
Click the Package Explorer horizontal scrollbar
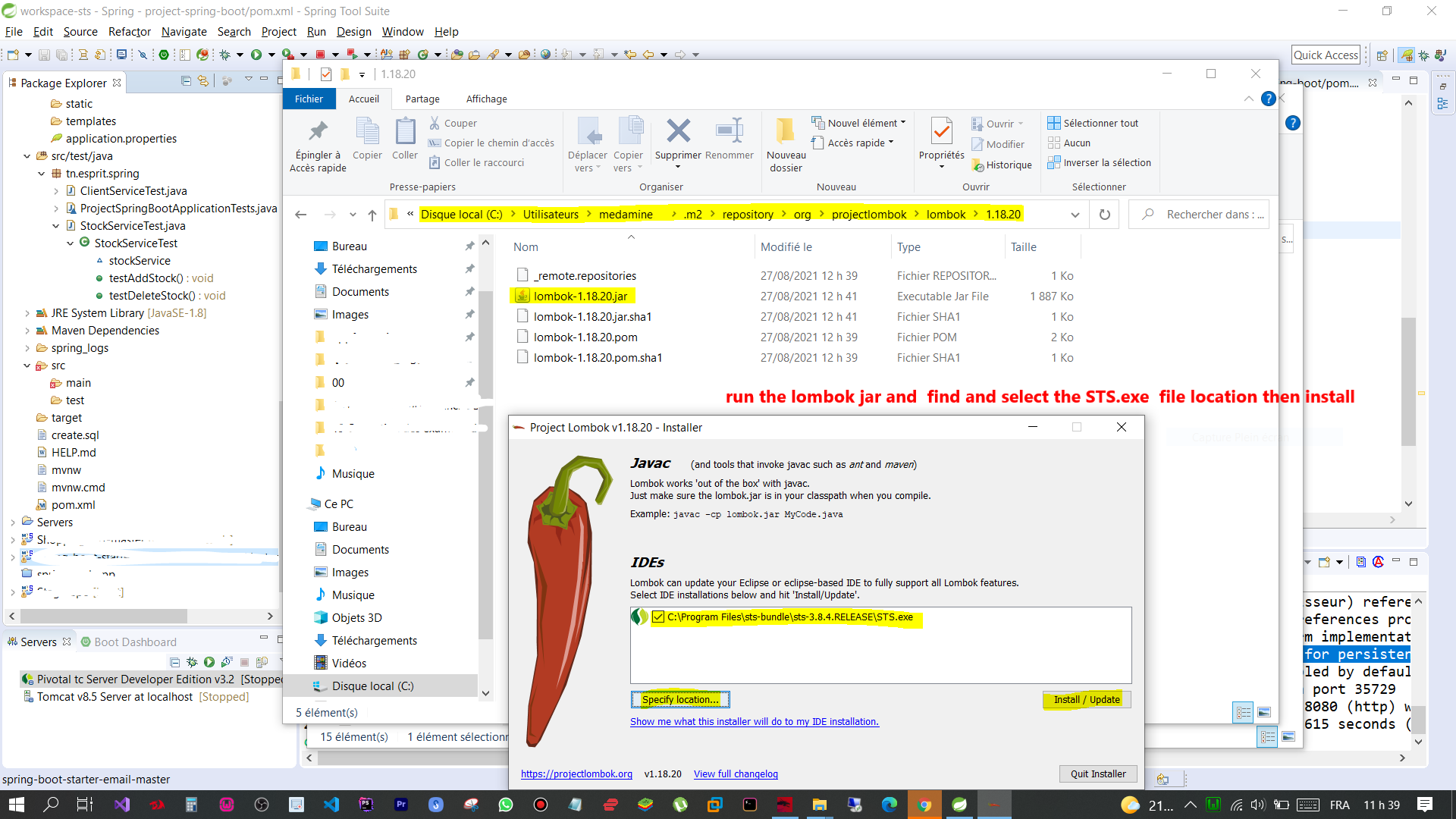103,616
